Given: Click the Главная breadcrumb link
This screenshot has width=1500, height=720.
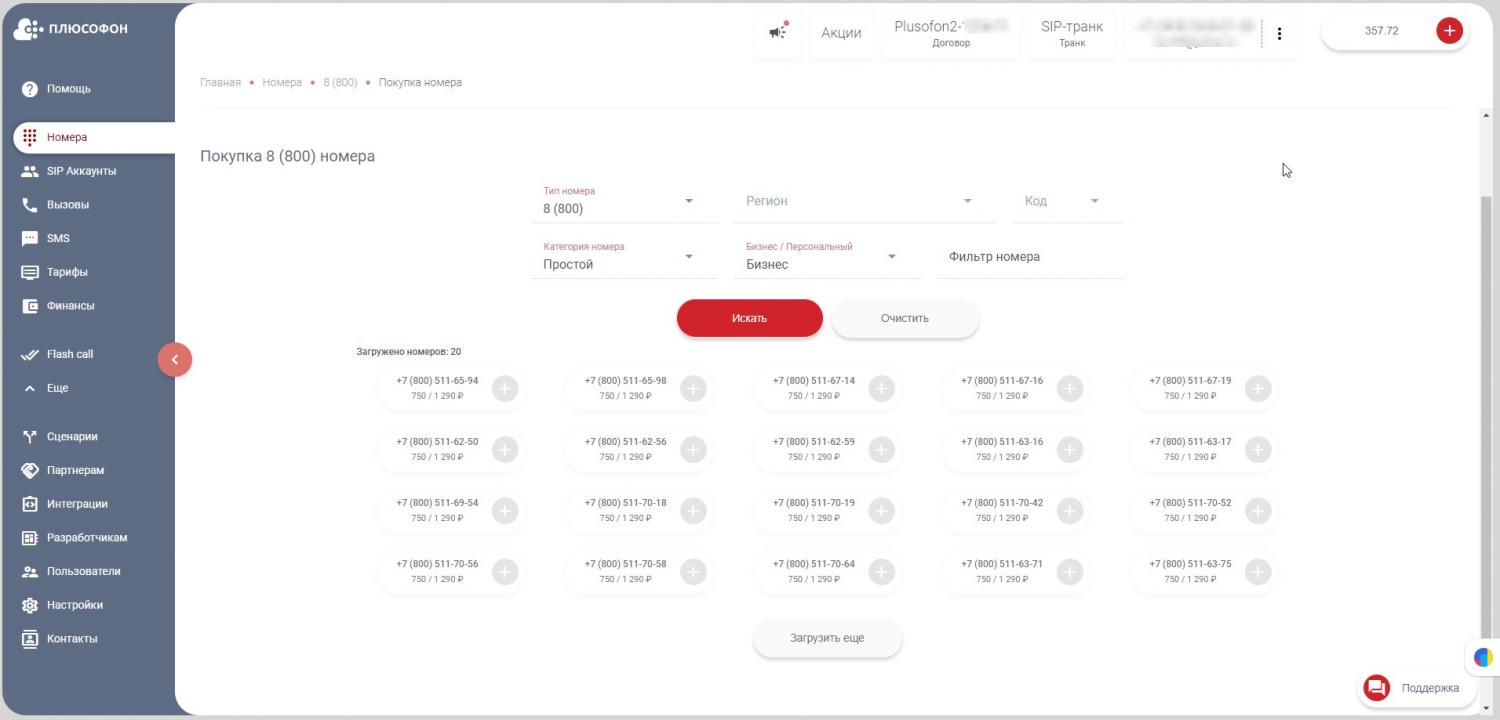Looking at the screenshot, I should pyautogui.click(x=220, y=83).
